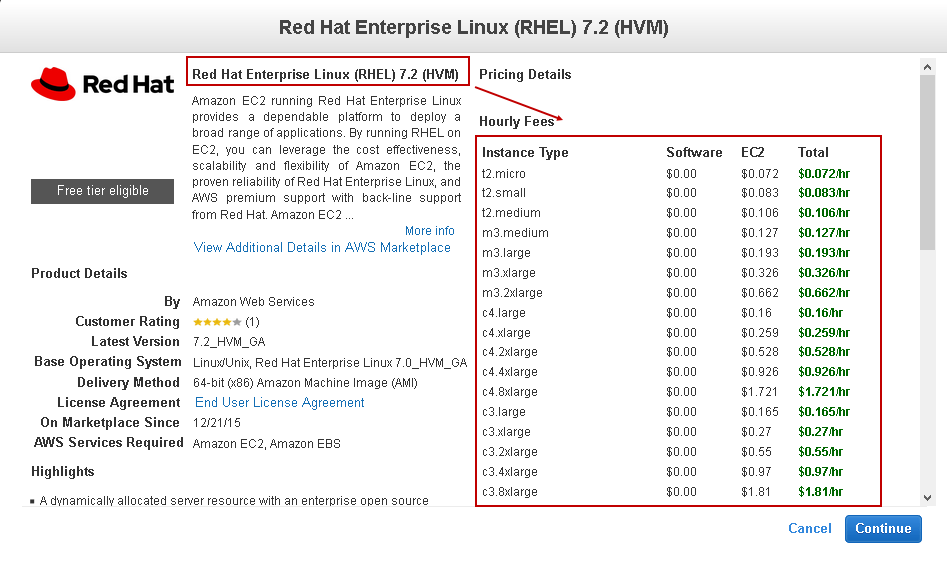Select the c3.2xlarge instance row label
Image resolution: width=947 pixels, height=569 pixels.
[510, 452]
